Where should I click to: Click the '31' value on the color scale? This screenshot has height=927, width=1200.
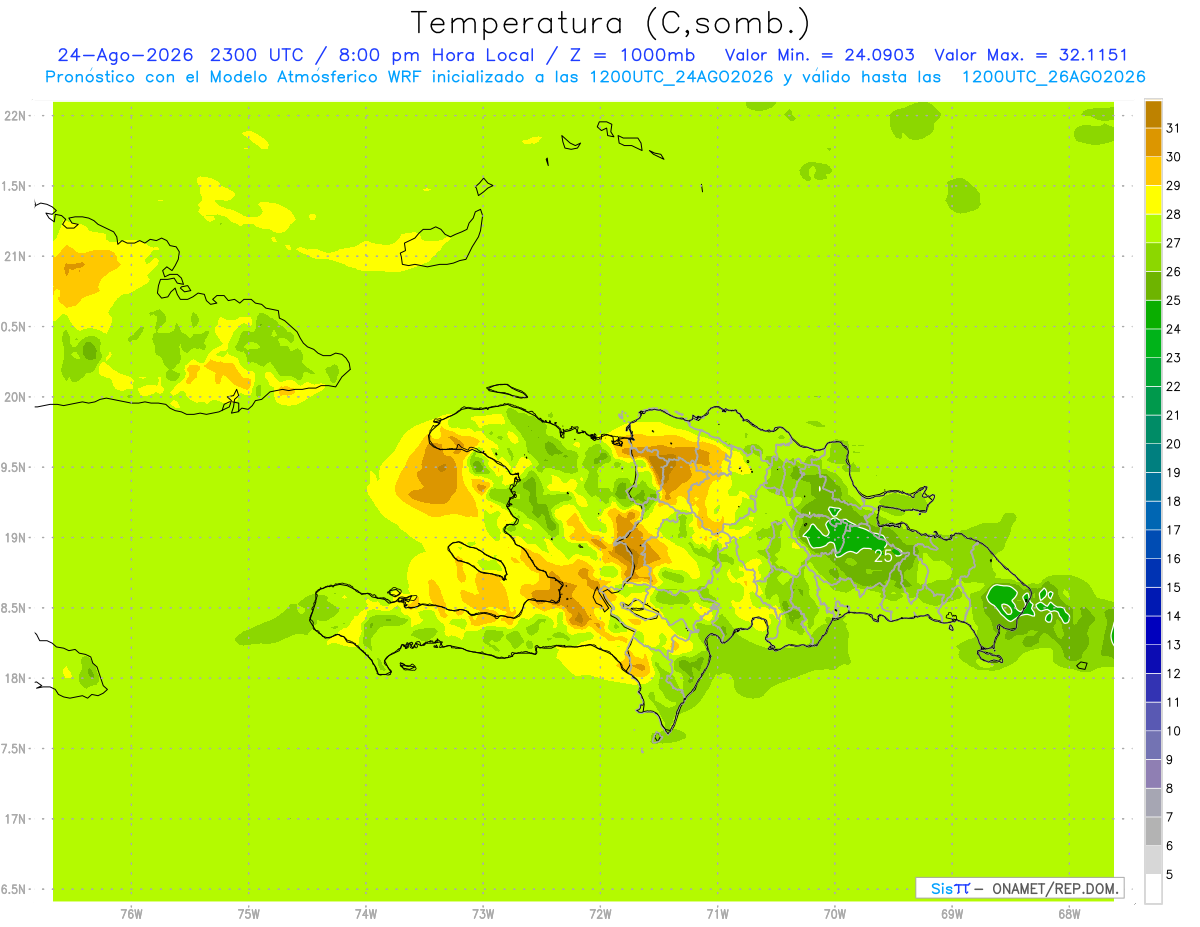click(1174, 128)
